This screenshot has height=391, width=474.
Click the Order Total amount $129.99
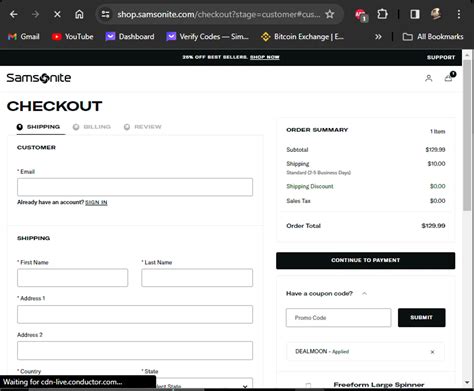[433, 226]
